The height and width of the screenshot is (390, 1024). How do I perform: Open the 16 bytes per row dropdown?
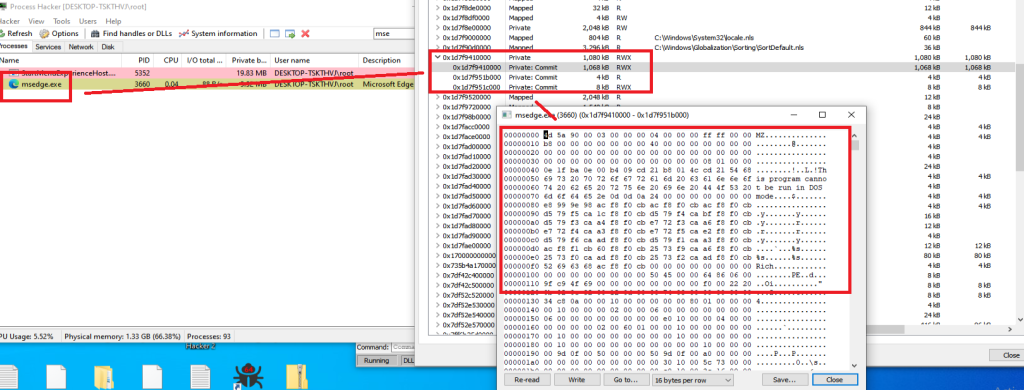pos(692,380)
